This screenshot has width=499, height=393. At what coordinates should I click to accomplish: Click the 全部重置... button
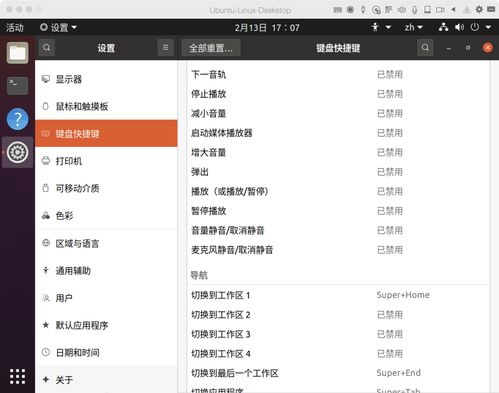pyautogui.click(x=211, y=48)
